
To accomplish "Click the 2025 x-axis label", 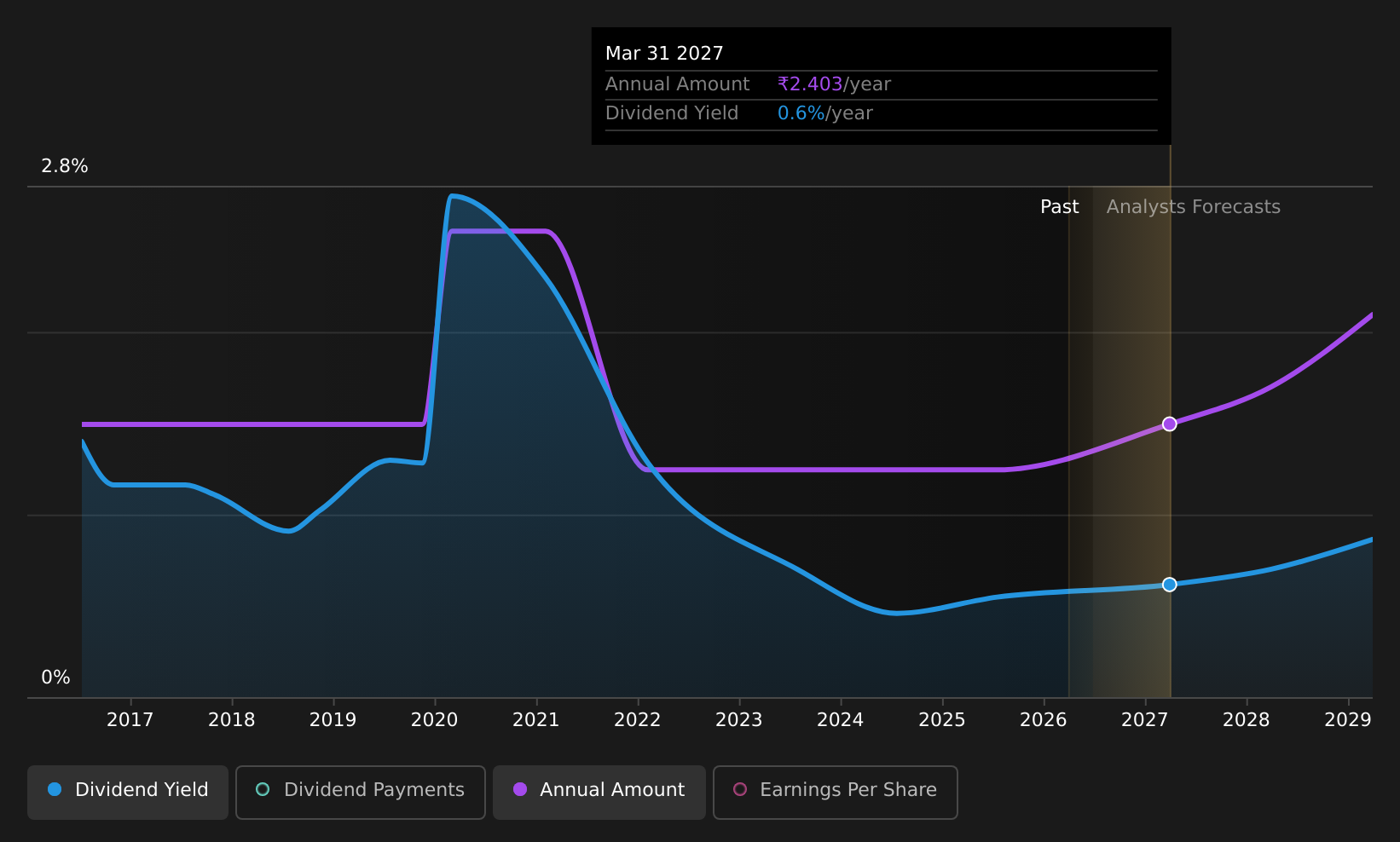I will tap(942, 720).
